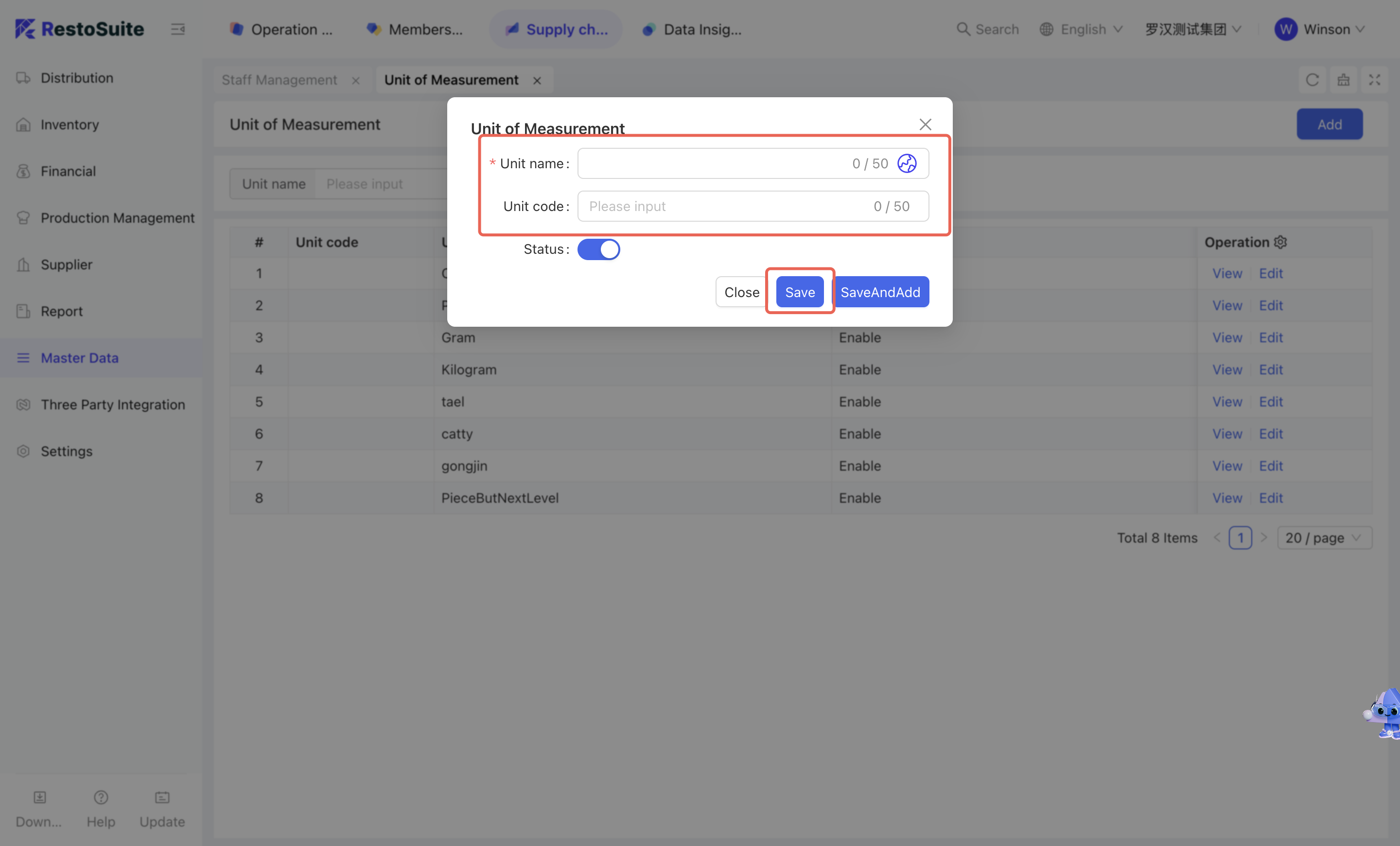Select Inventory in the sidebar
1400x846 pixels.
[70, 124]
